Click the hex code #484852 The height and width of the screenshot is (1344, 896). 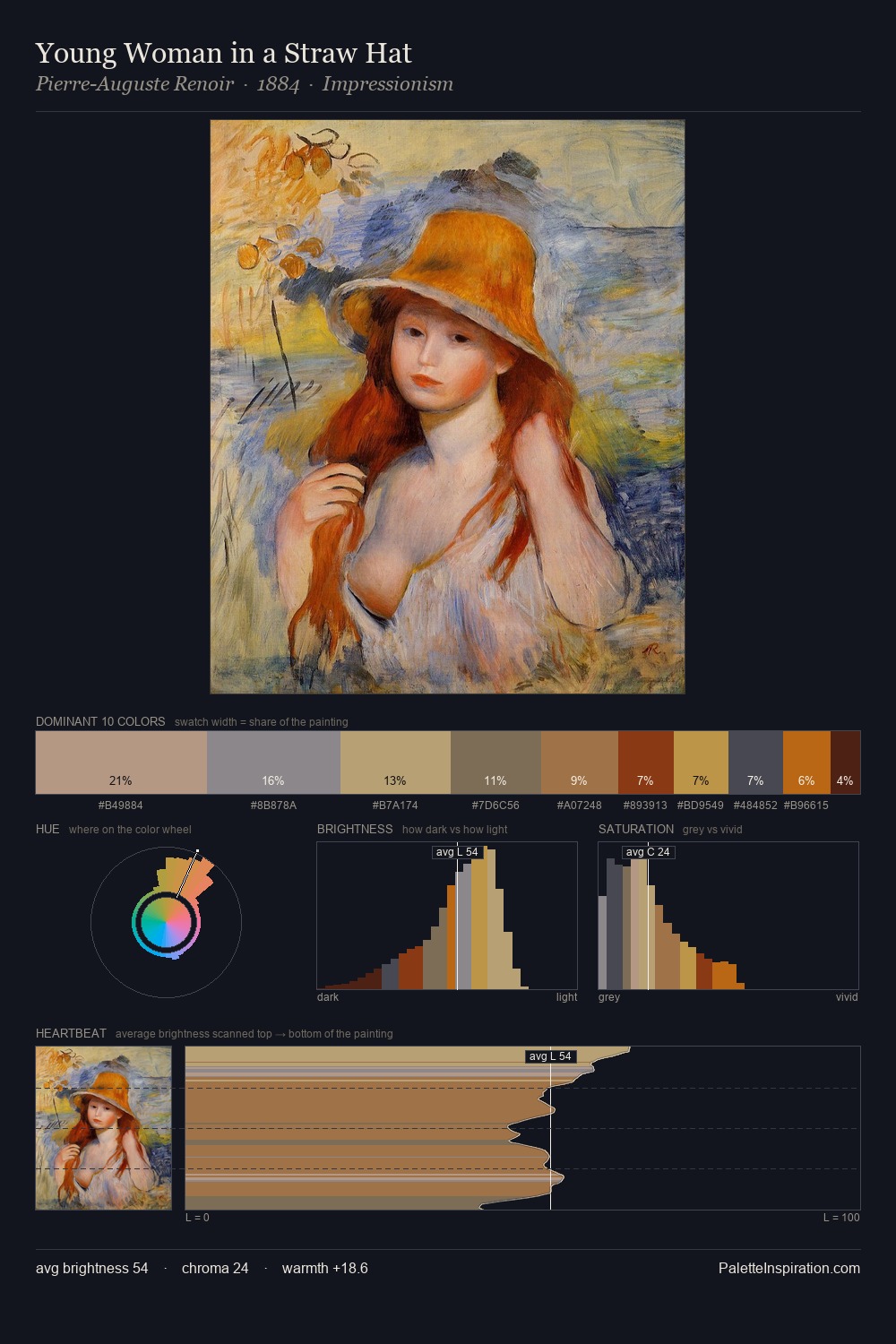tap(755, 806)
